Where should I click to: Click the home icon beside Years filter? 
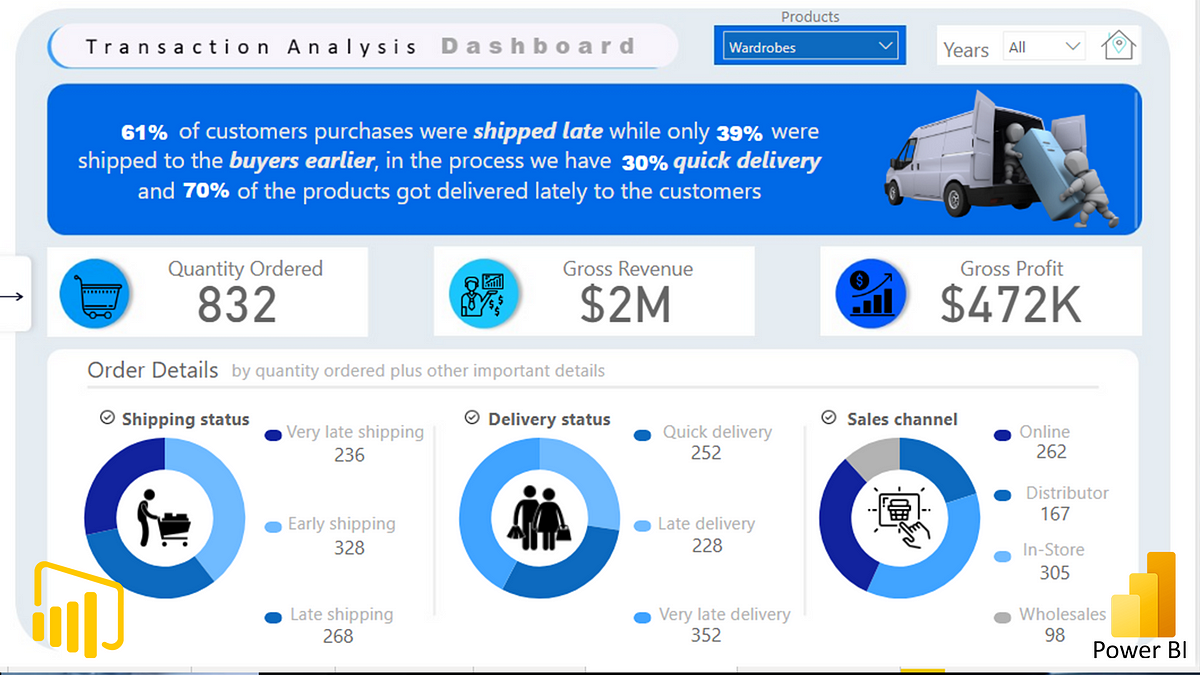point(1118,46)
